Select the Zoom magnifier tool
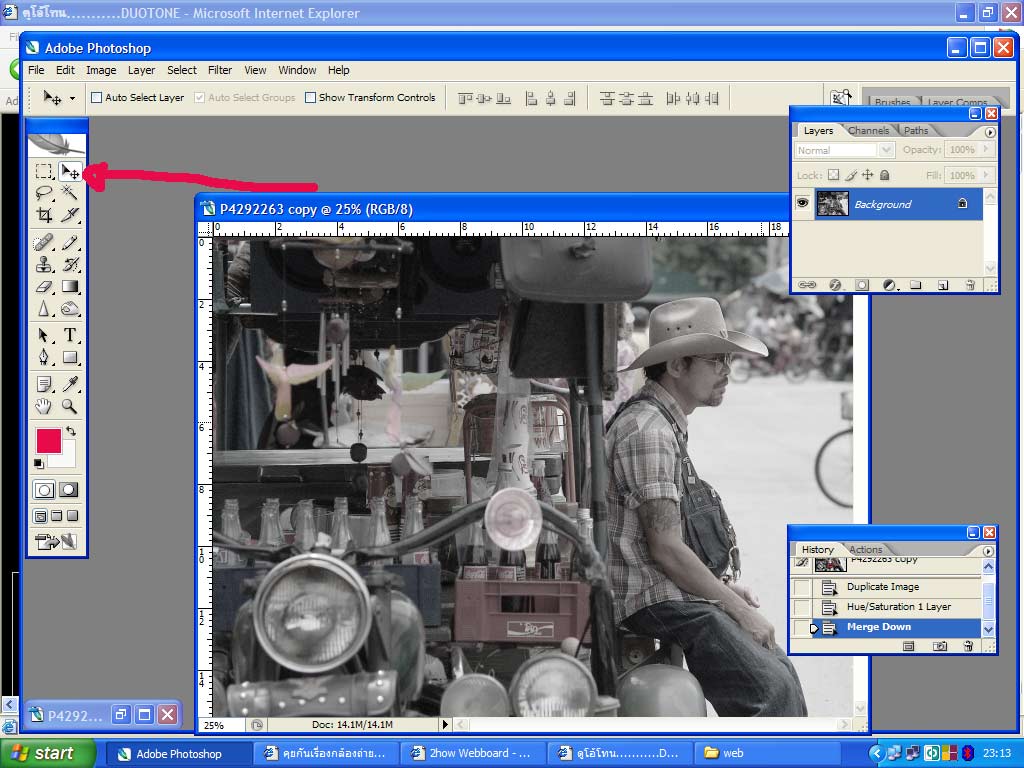Image resolution: width=1024 pixels, height=768 pixels. [x=70, y=406]
